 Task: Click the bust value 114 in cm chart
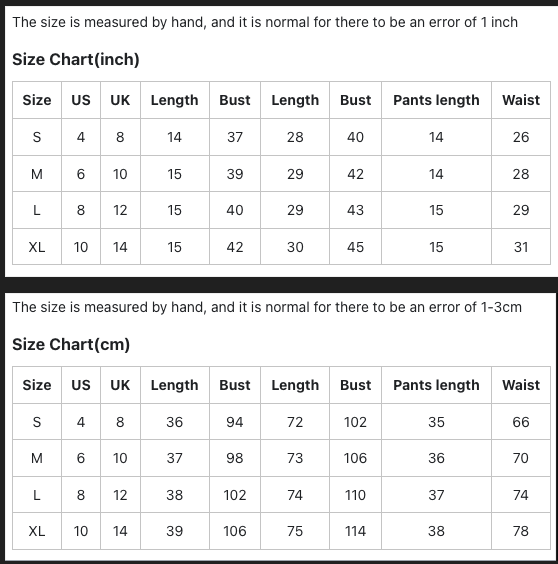point(355,531)
